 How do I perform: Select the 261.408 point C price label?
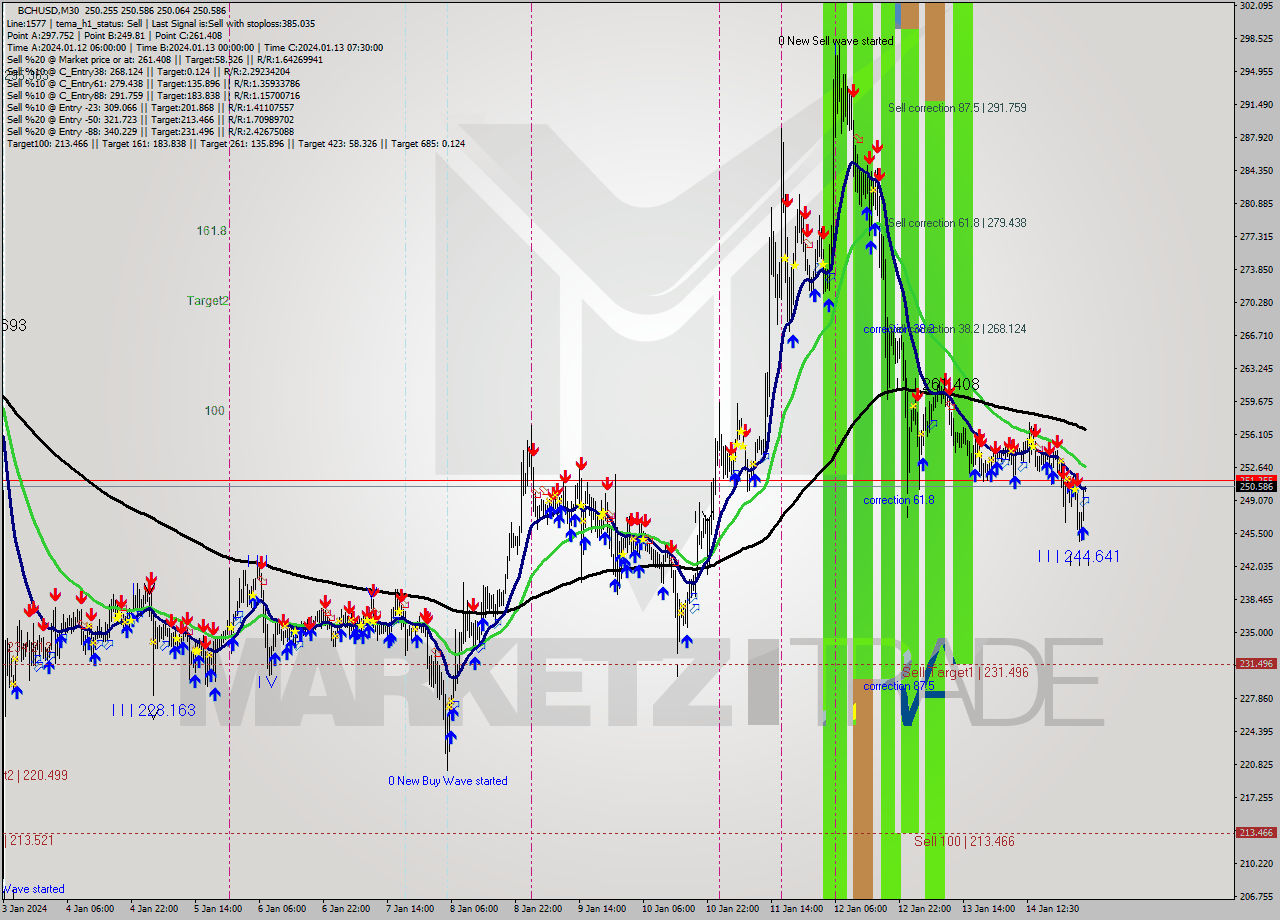(x=950, y=384)
